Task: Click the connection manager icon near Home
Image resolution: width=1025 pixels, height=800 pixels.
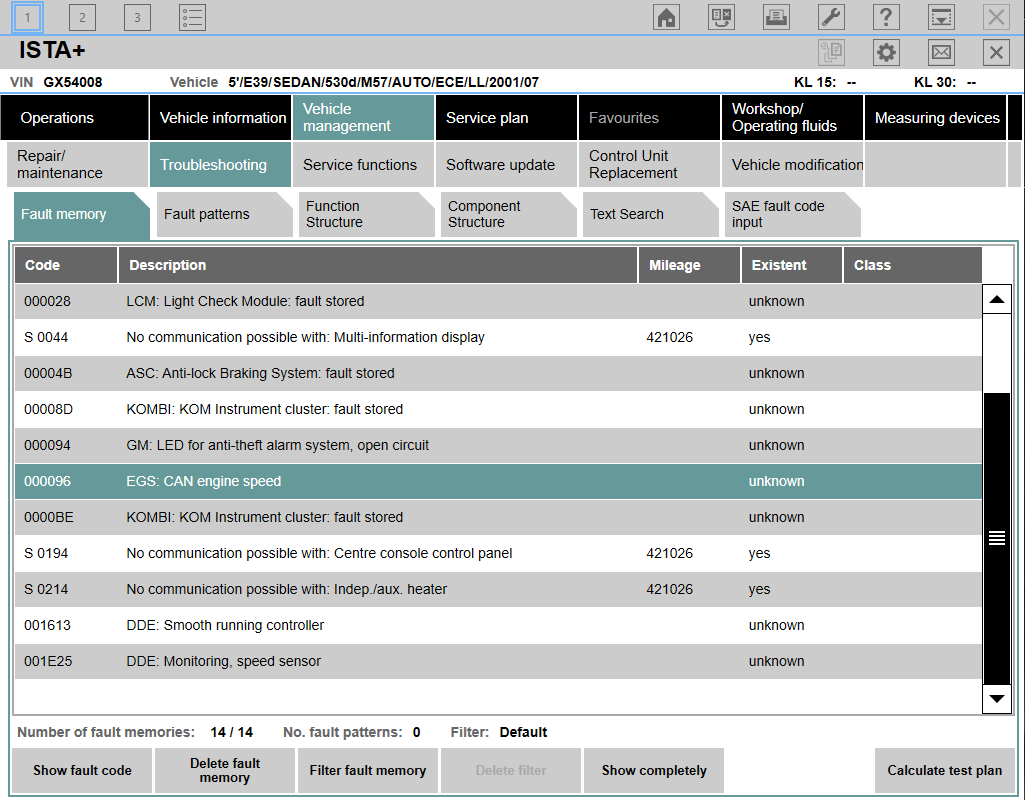Action: point(722,17)
